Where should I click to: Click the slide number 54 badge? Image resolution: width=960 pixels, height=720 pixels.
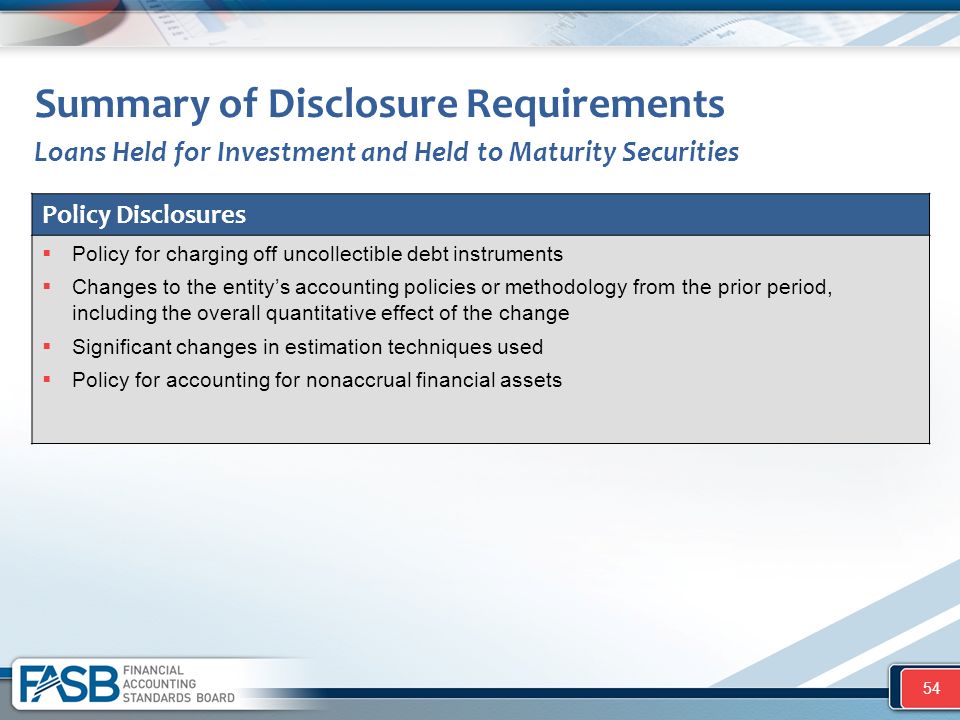pos(931,688)
